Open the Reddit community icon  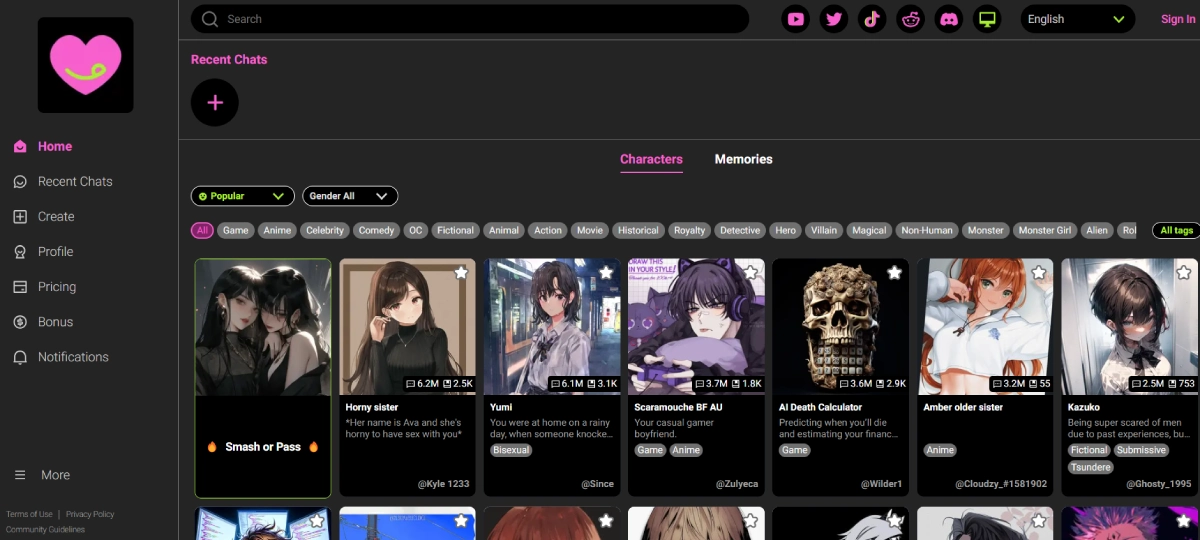click(910, 19)
